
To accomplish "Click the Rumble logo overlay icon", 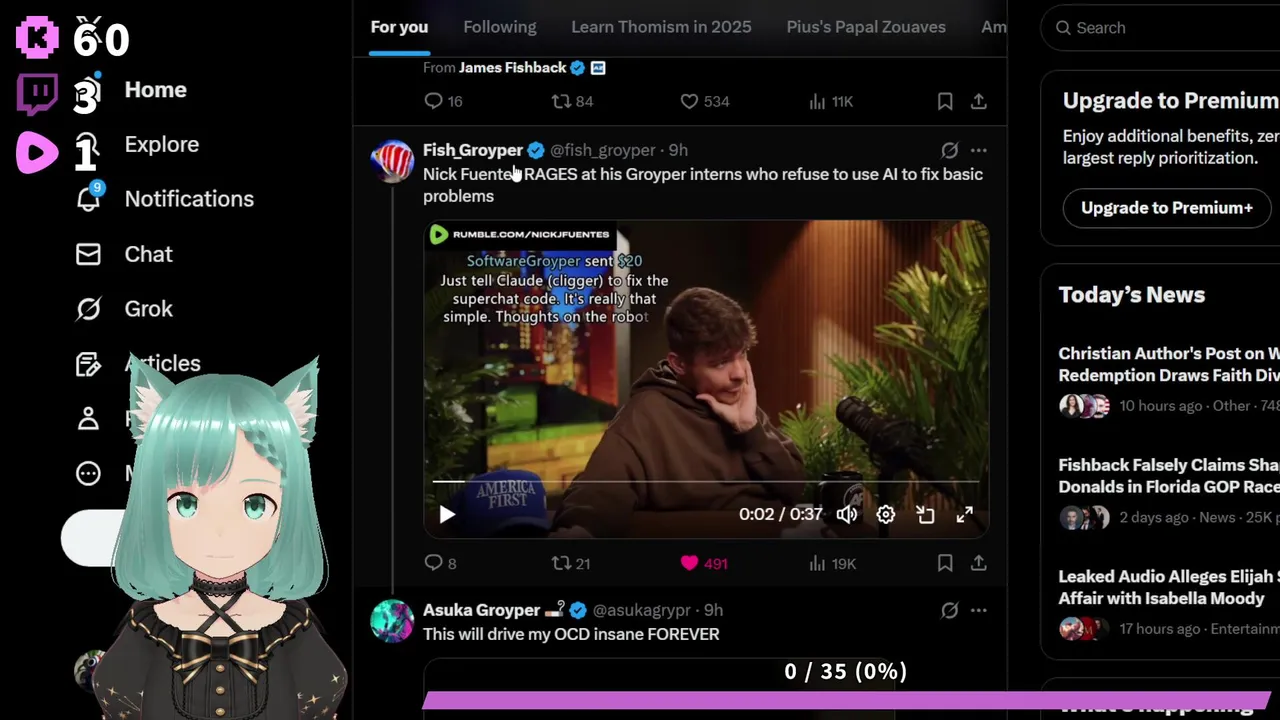I will [x=37, y=152].
